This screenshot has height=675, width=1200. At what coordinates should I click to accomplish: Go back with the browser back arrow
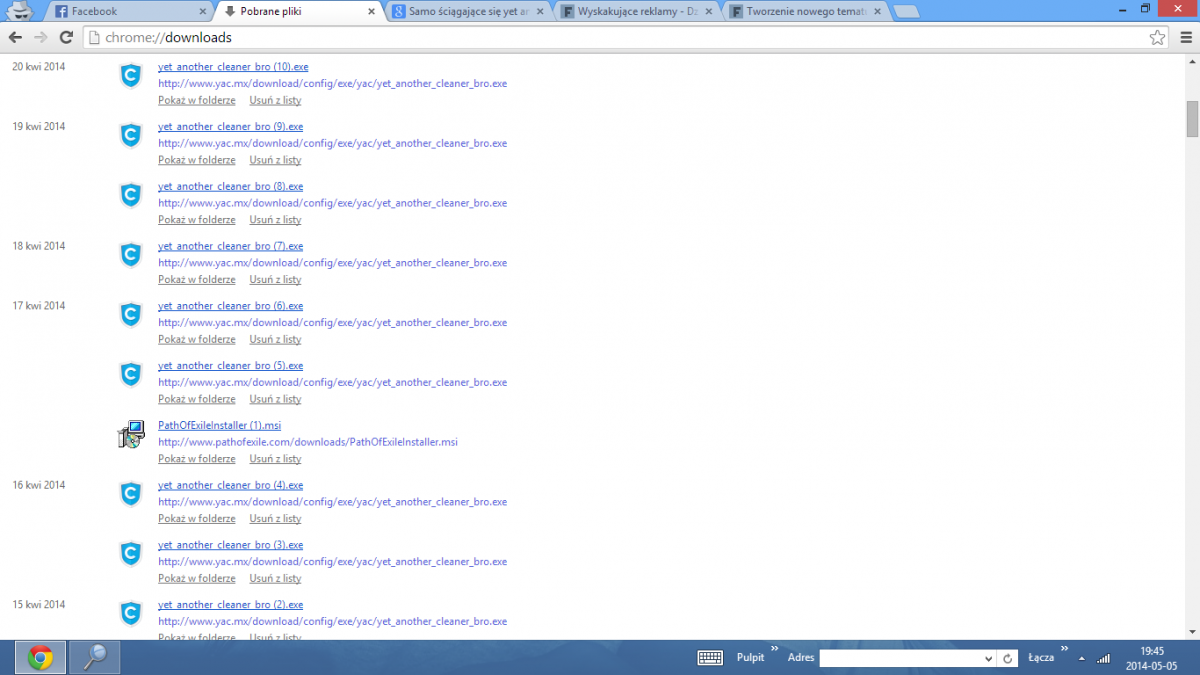click(15, 37)
